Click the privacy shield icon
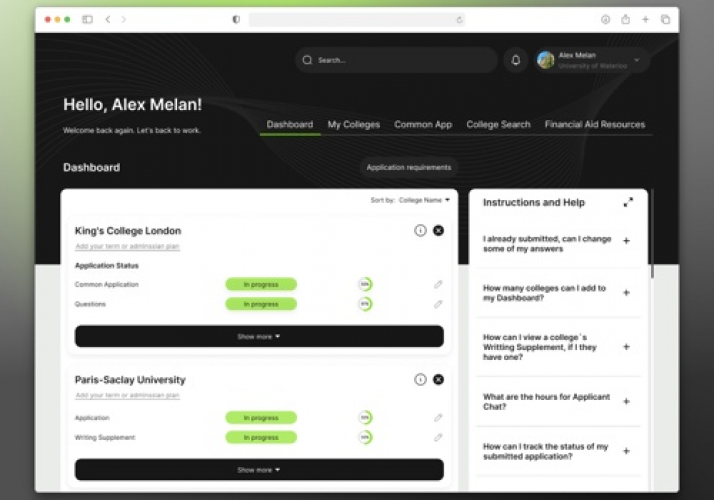The image size is (714, 500). tap(236, 19)
